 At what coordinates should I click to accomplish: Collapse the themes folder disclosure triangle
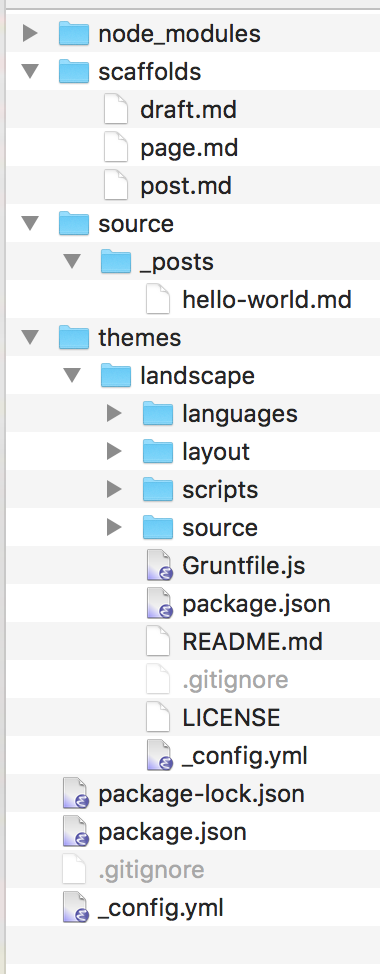tap(30, 337)
